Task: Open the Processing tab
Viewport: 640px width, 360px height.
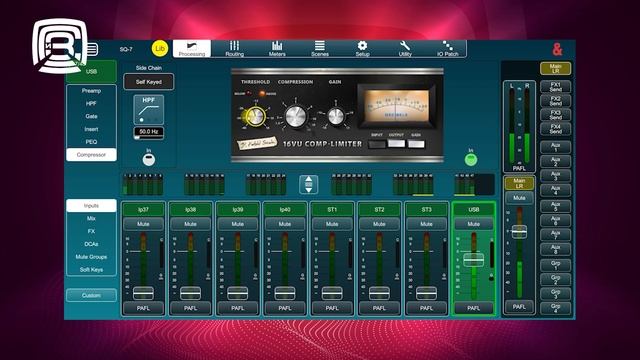Action: (192, 49)
